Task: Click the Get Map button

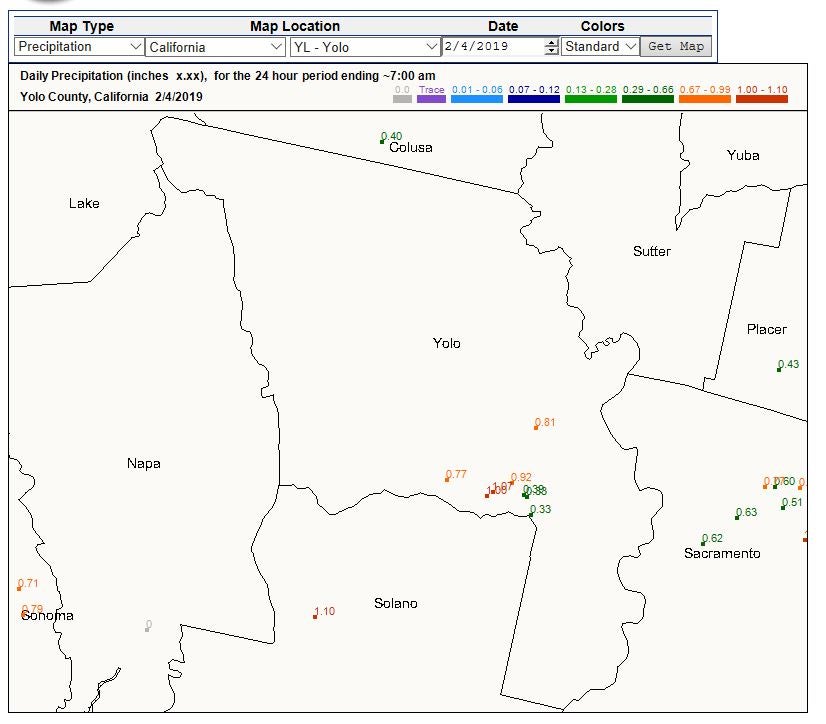Action: click(676, 46)
